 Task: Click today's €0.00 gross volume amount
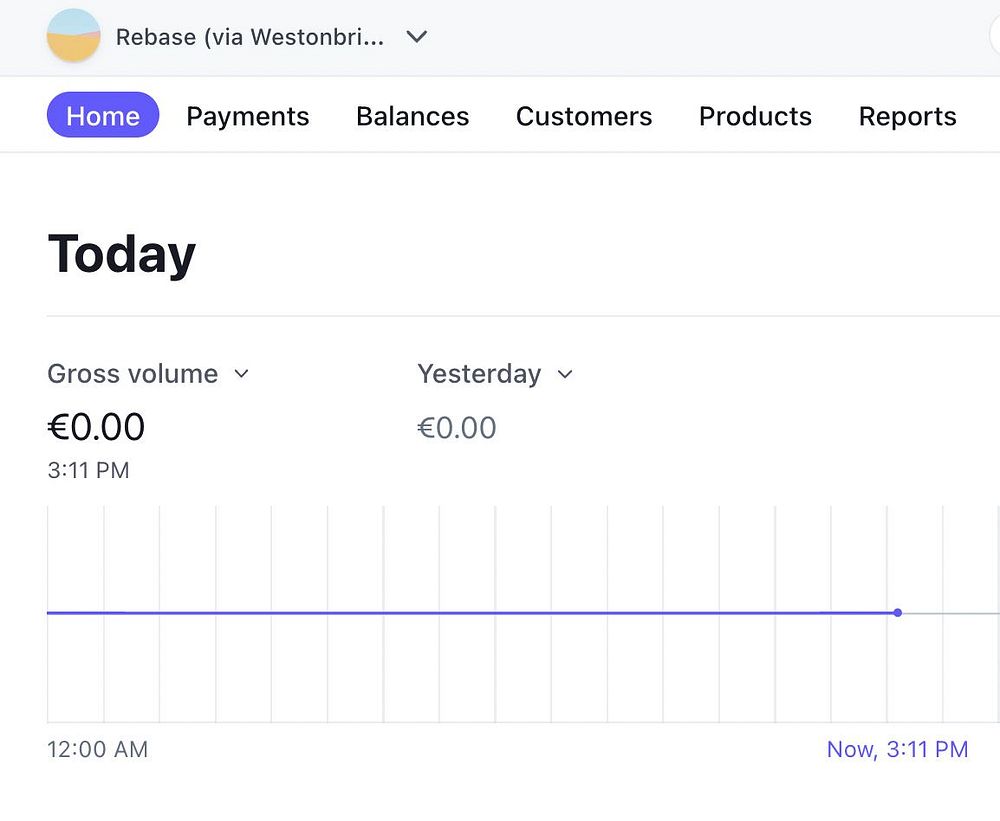coord(97,428)
